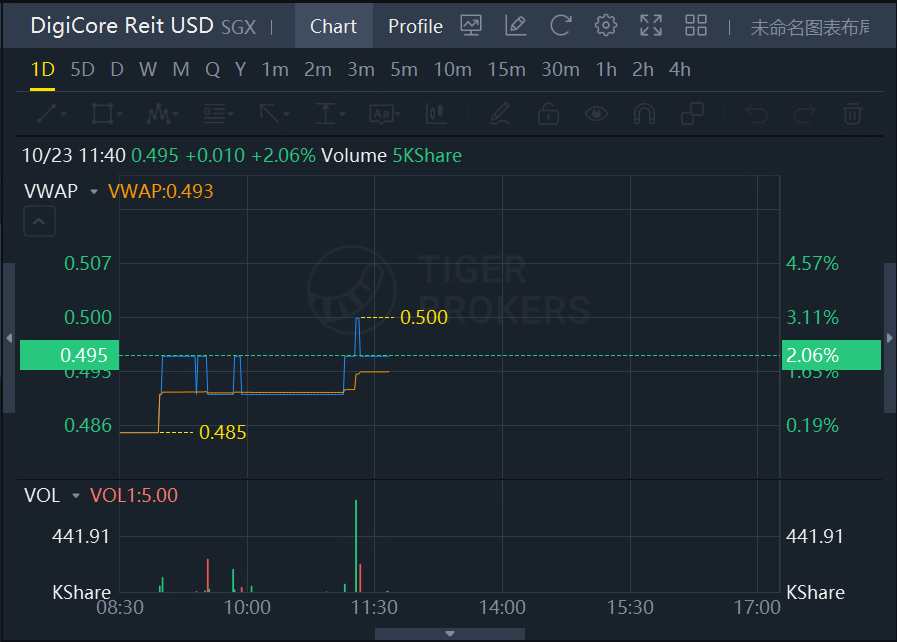Toggle the lock drawings icon
The width and height of the screenshot is (897, 642).
pos(548,114)
